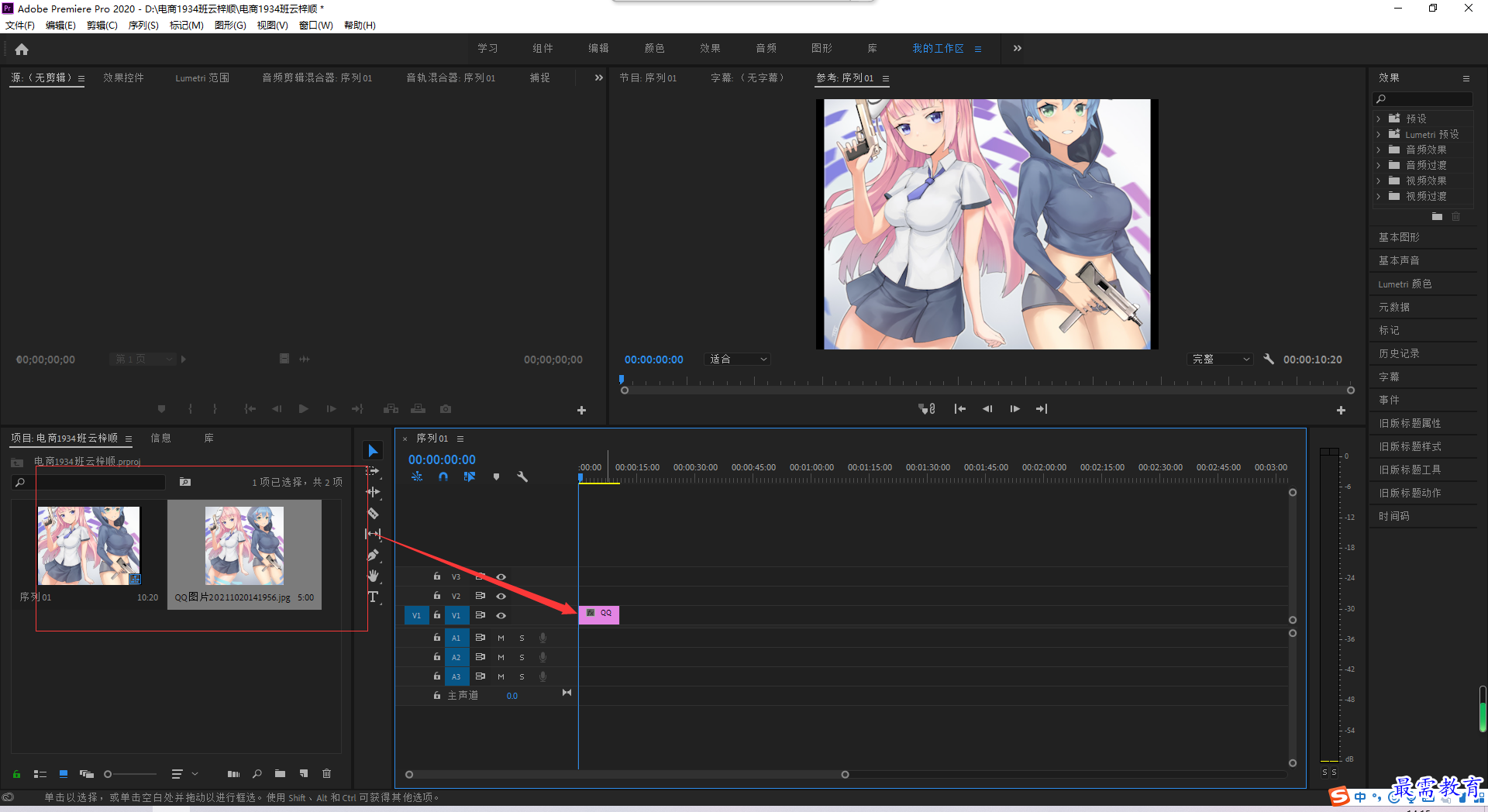Switch project panel to icon view

(x=64, y=773)
